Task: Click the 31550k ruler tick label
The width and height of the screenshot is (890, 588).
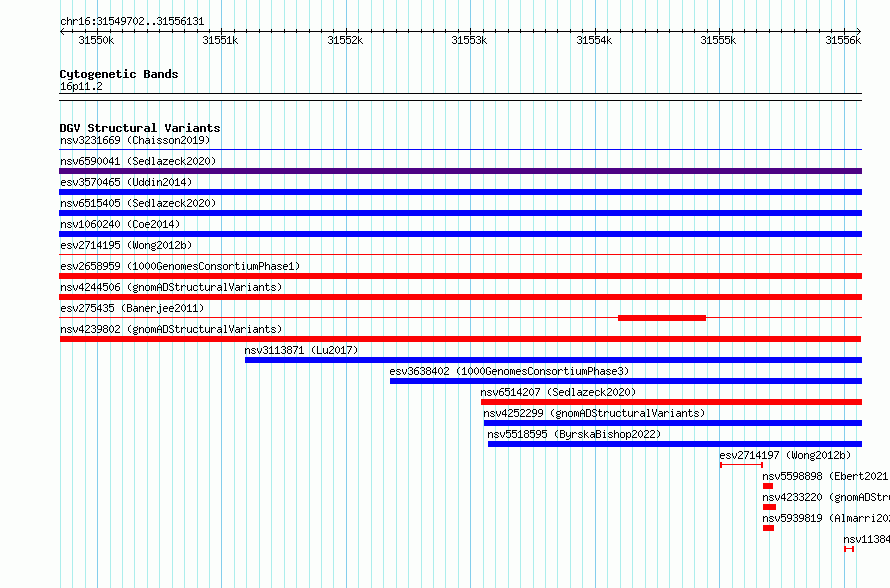Action: tap(96, 40)
